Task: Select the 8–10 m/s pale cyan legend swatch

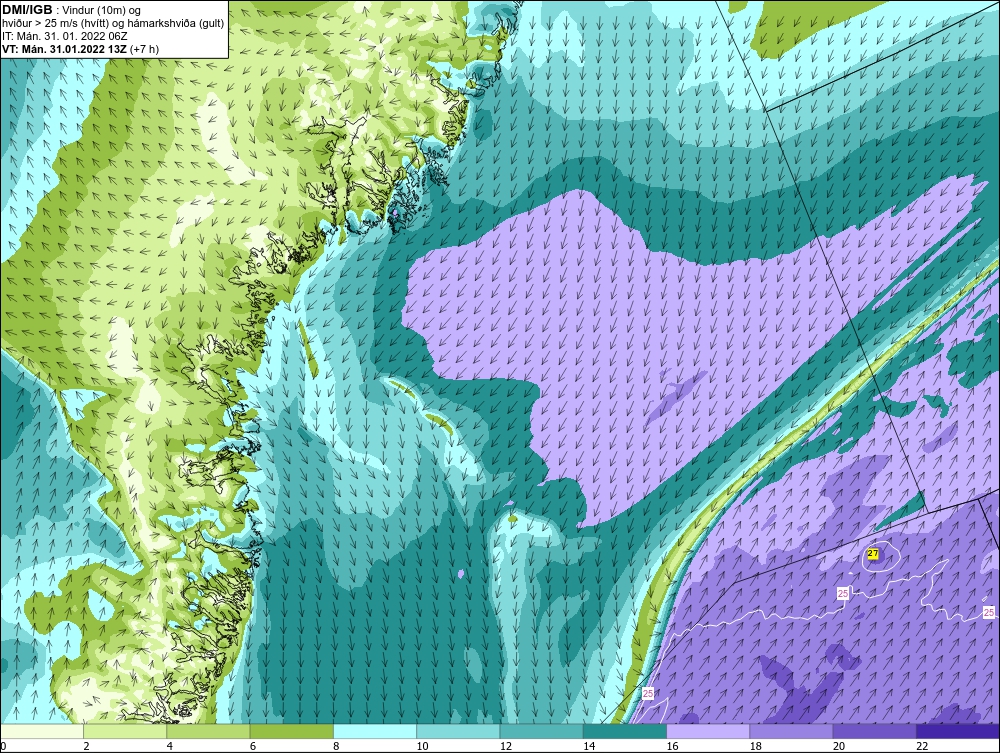Action: 375,732
